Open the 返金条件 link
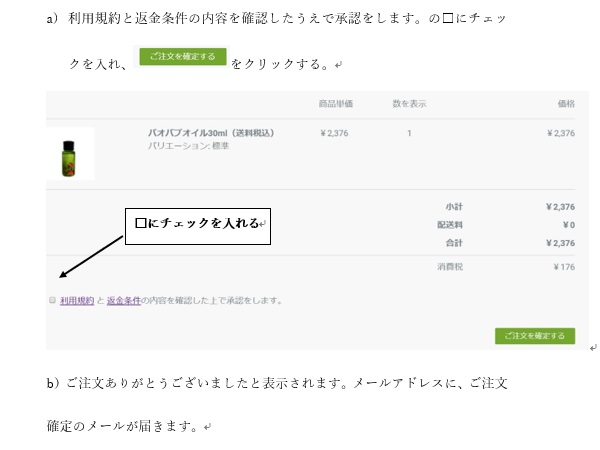Image resolution: width=600 pixels, height=450 pixels. 124,300
